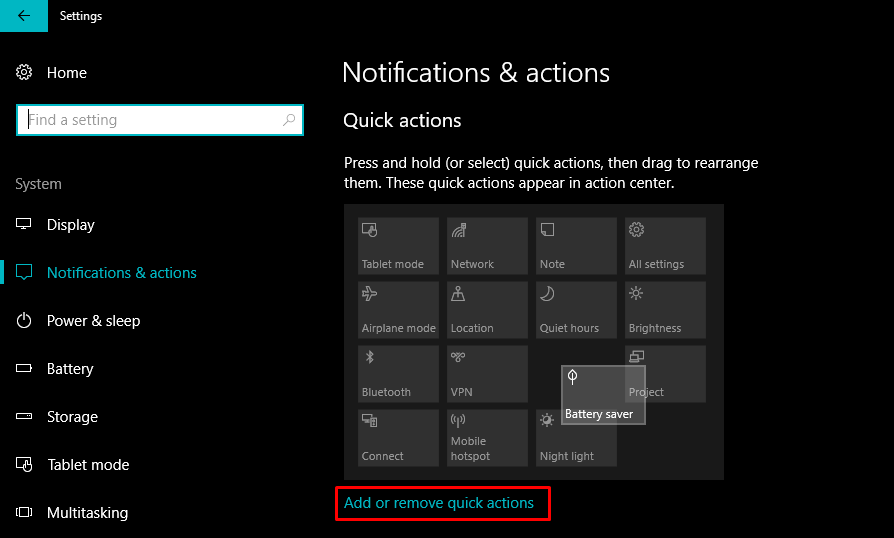The width and height of the screenshot is (894, 538).
Task: Open Storage settings
Action: [72, 417]
